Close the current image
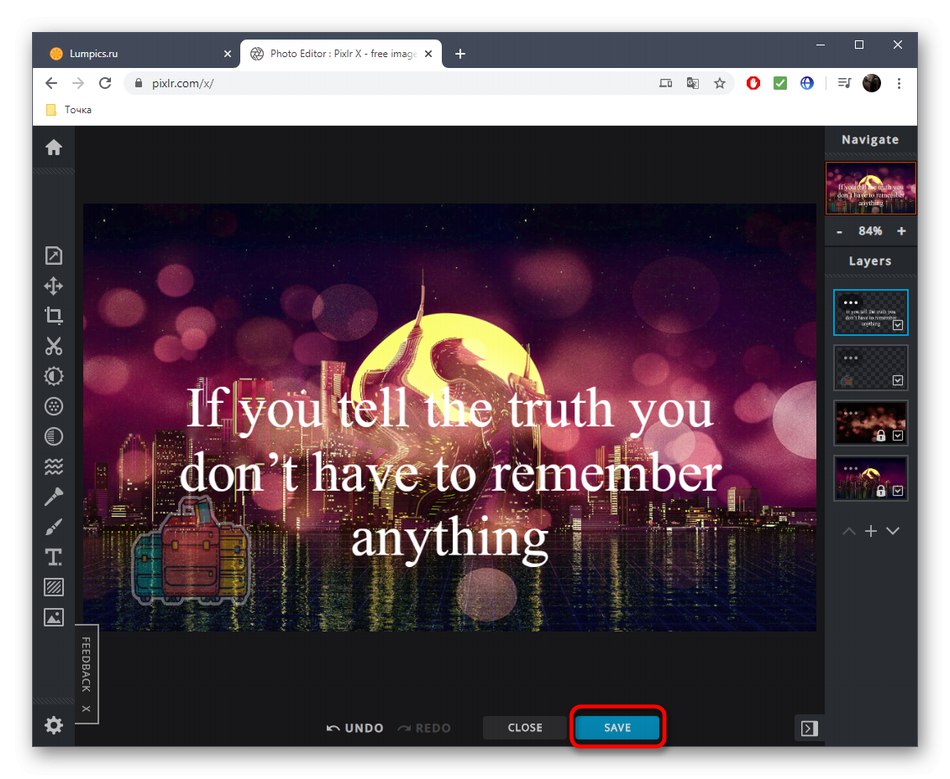Screen dimensions: 950x779 click(x=525, y=728)
